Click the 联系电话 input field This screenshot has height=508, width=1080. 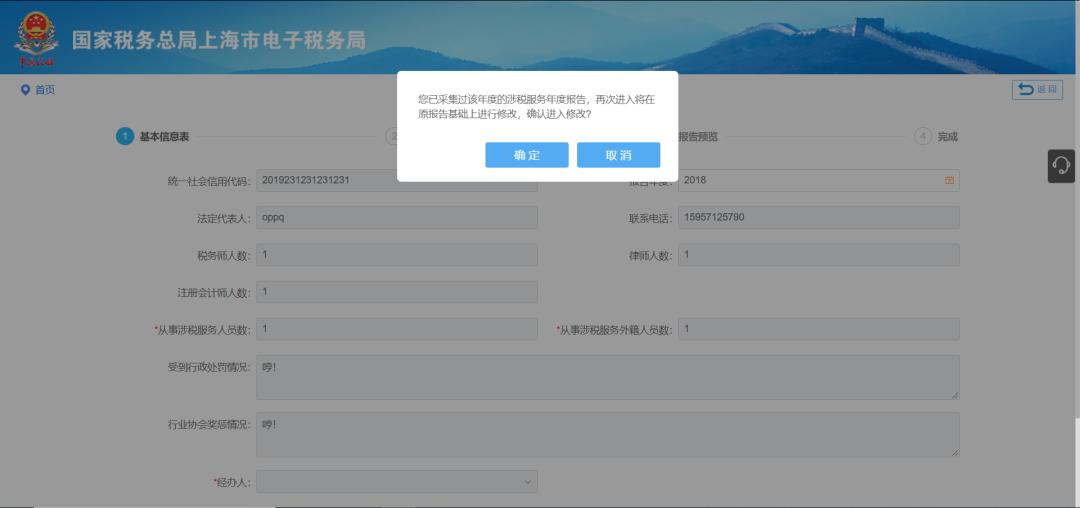(818, 218)
